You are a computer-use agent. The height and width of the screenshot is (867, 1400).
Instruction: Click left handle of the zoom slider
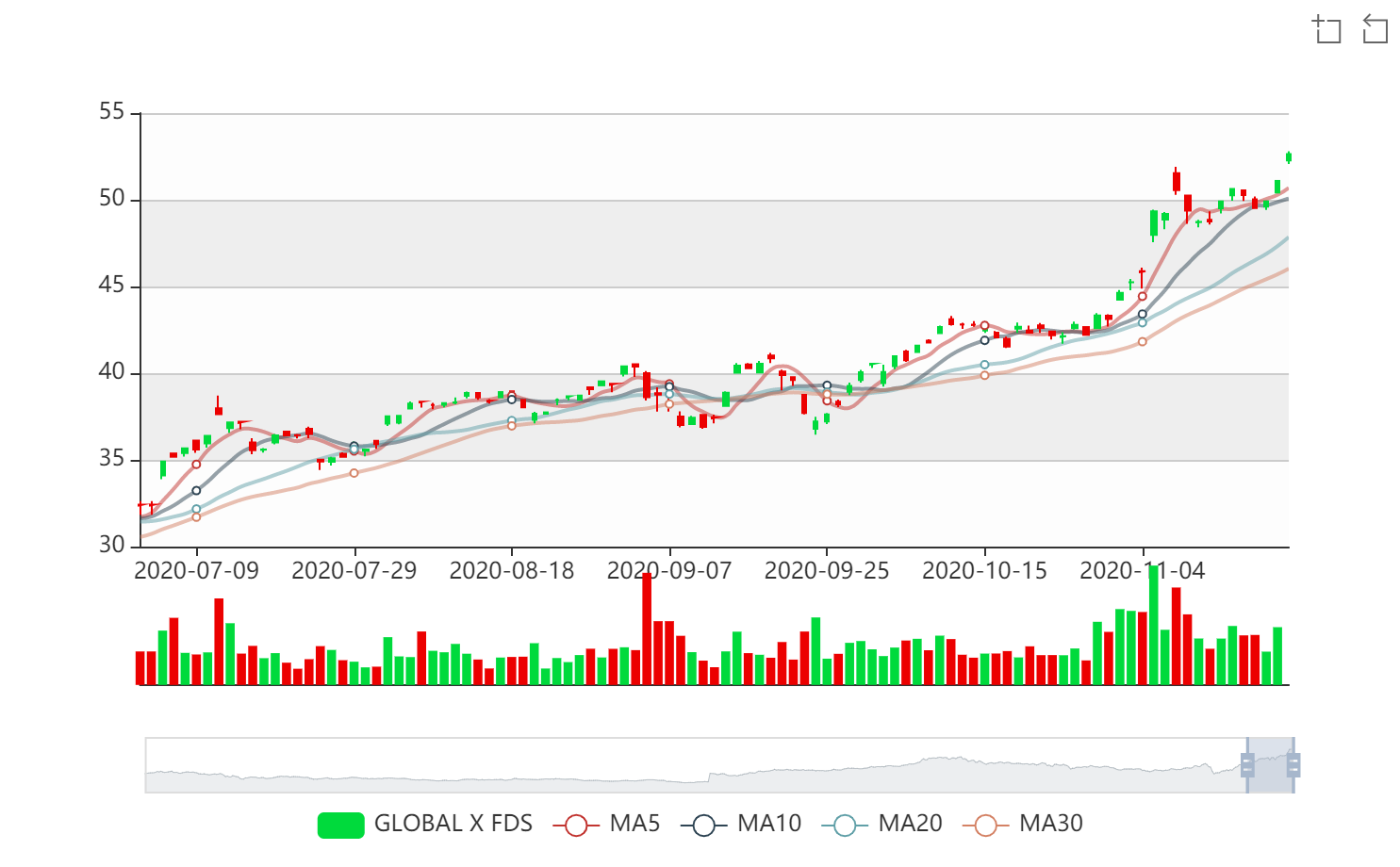tap(1247, 765)
